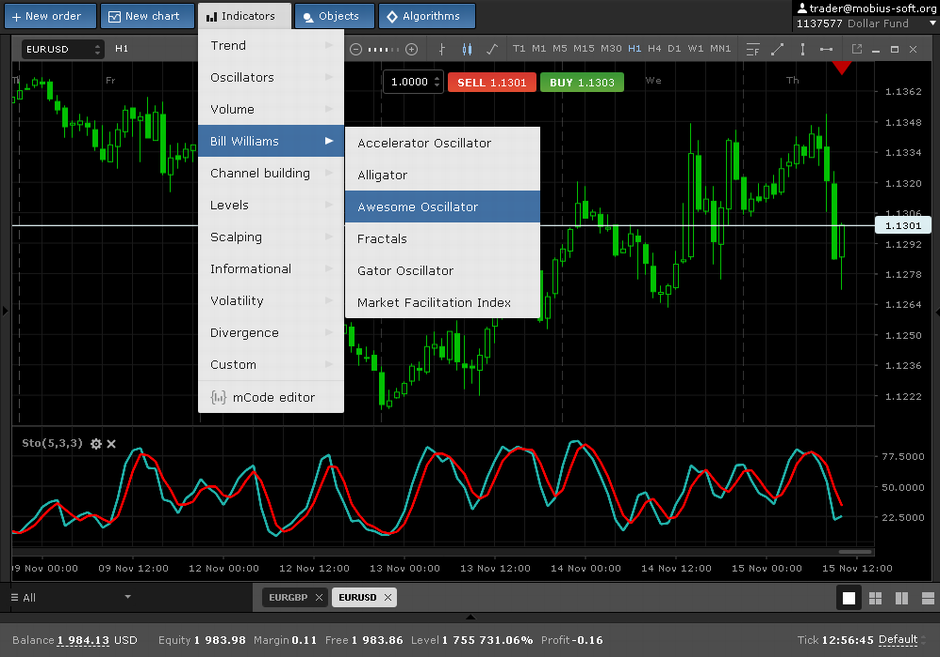Image resolution: width=940 pixels, height=657 pixels.
Task: Select M5 timeframe
Action: coord(559,49)
